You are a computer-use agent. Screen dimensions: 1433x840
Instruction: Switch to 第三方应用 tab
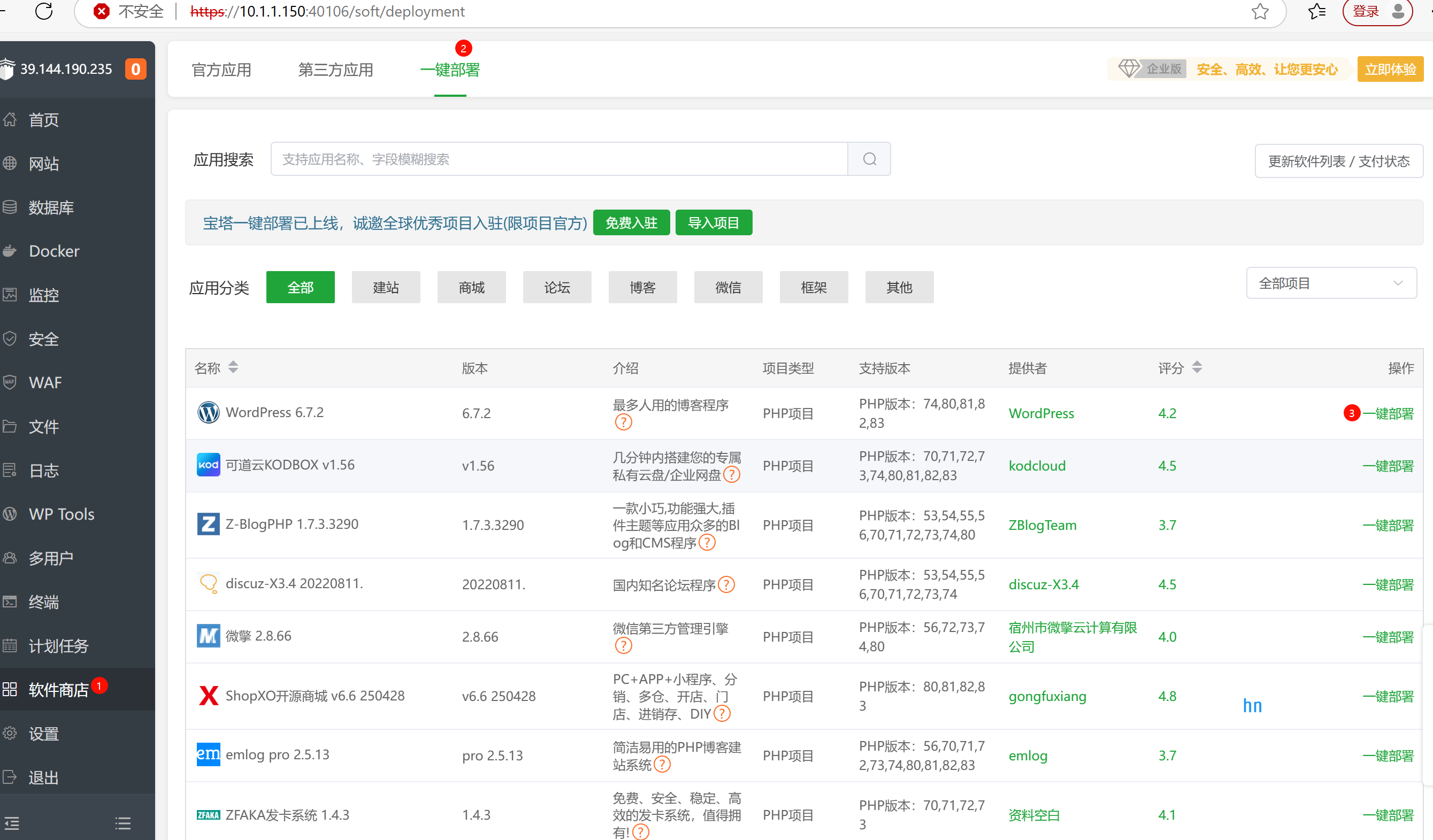tap(335, 70)
